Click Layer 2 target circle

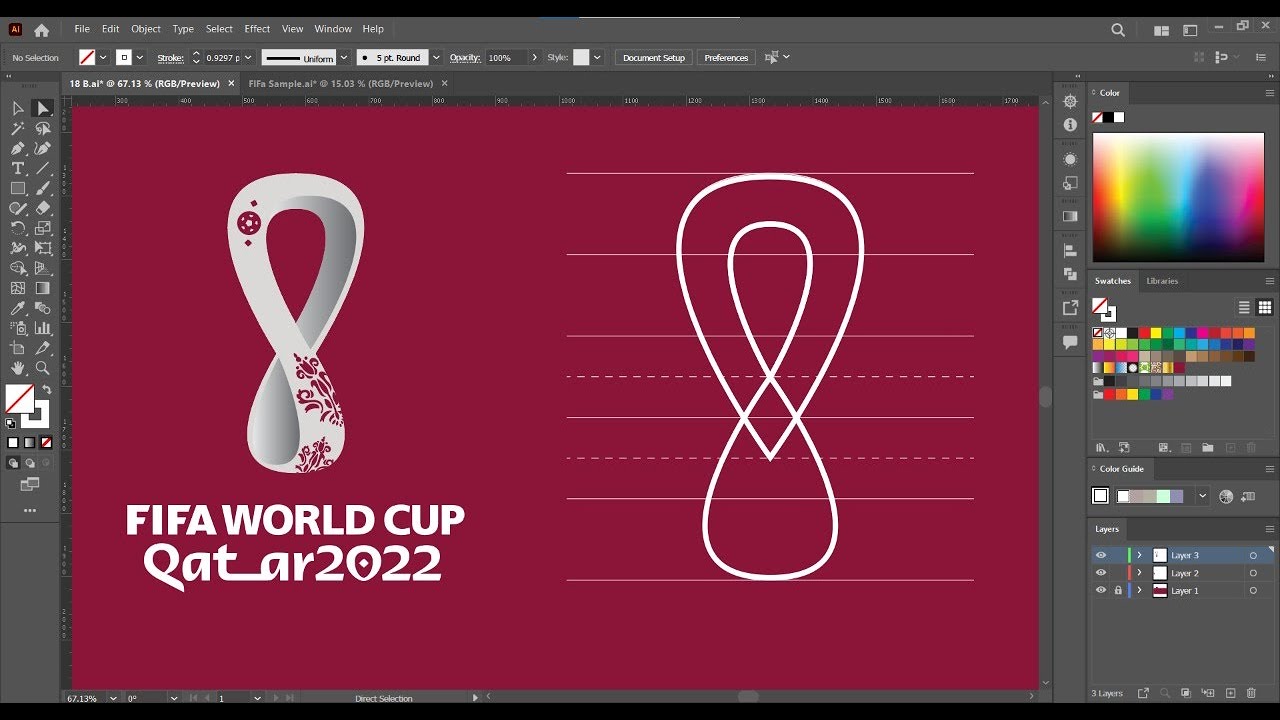click(1253, 573)
